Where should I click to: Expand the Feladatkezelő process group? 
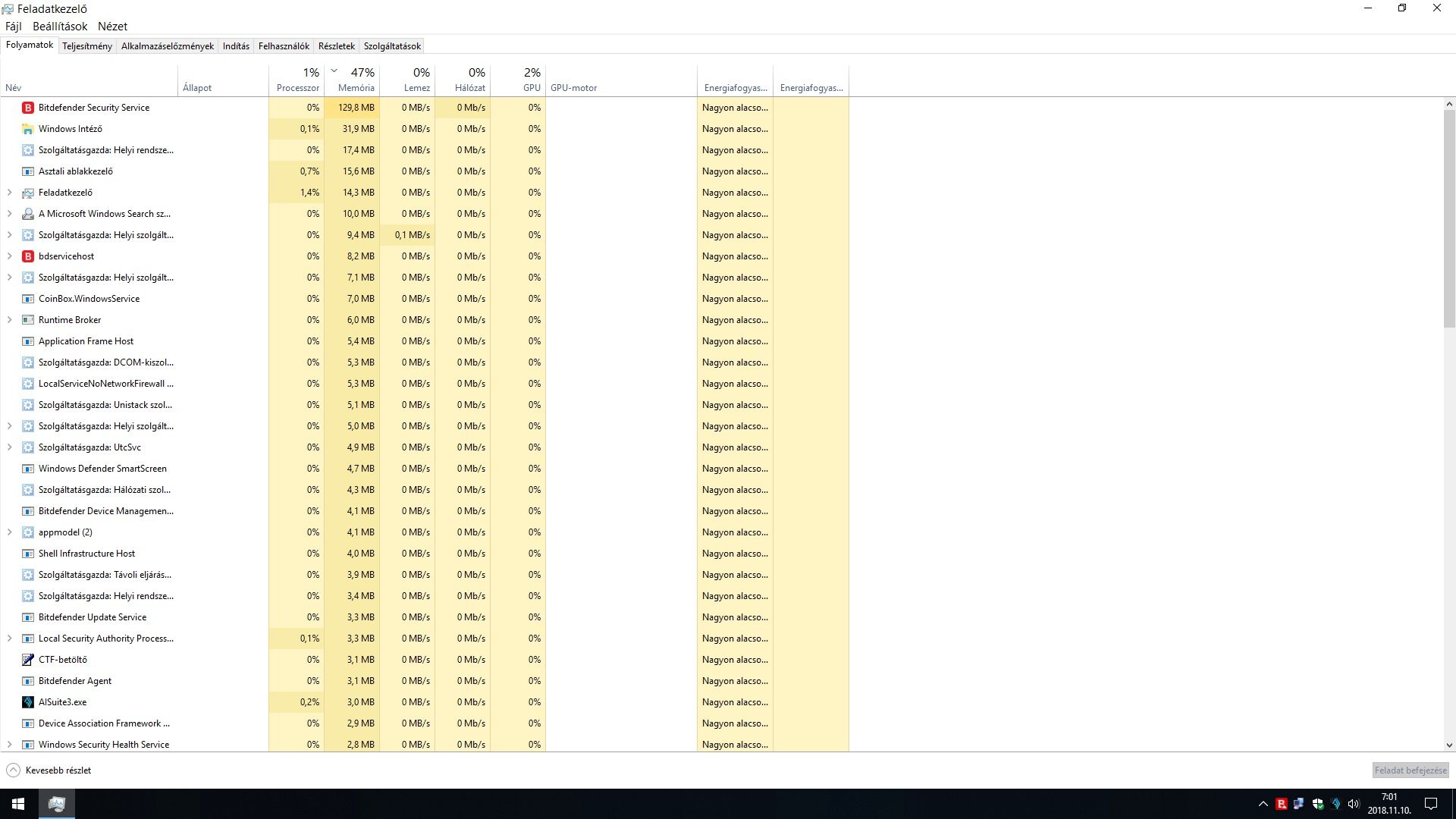(9, 193)
